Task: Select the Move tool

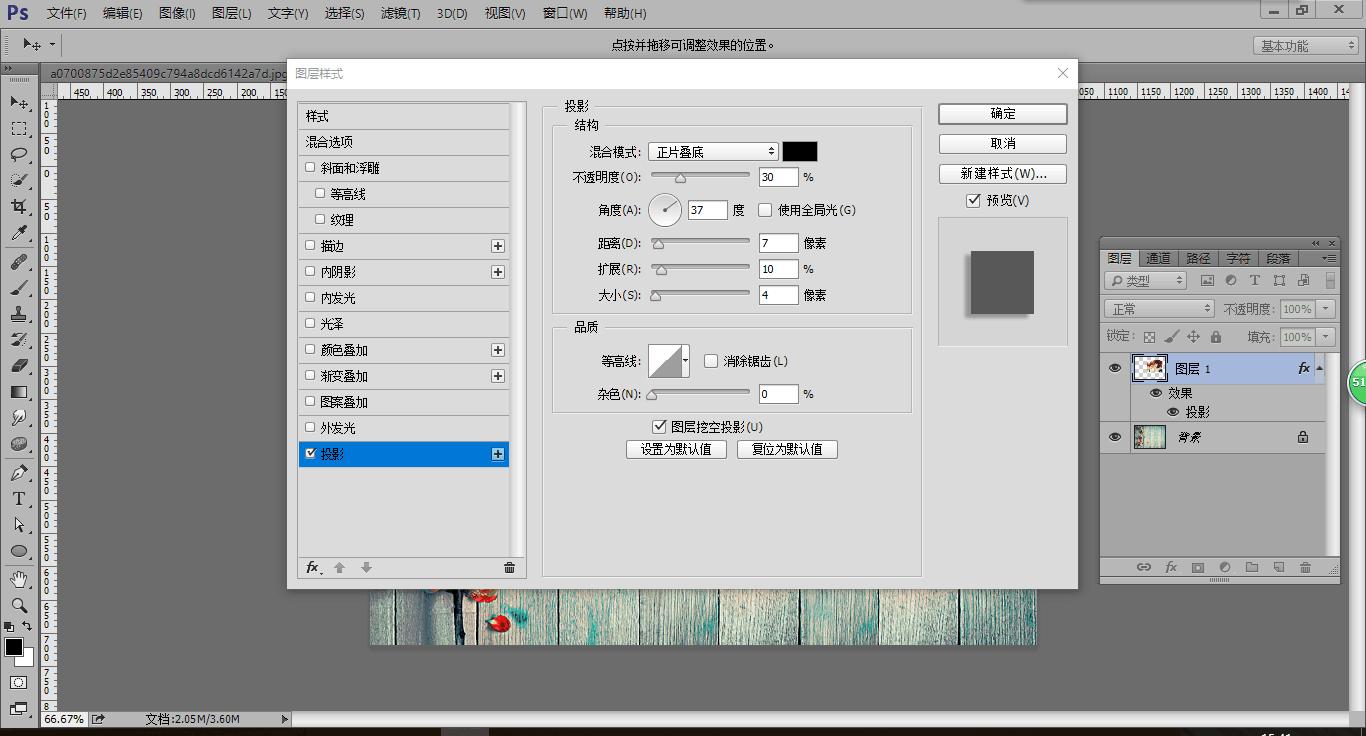Action: click(x=18, y=102)
